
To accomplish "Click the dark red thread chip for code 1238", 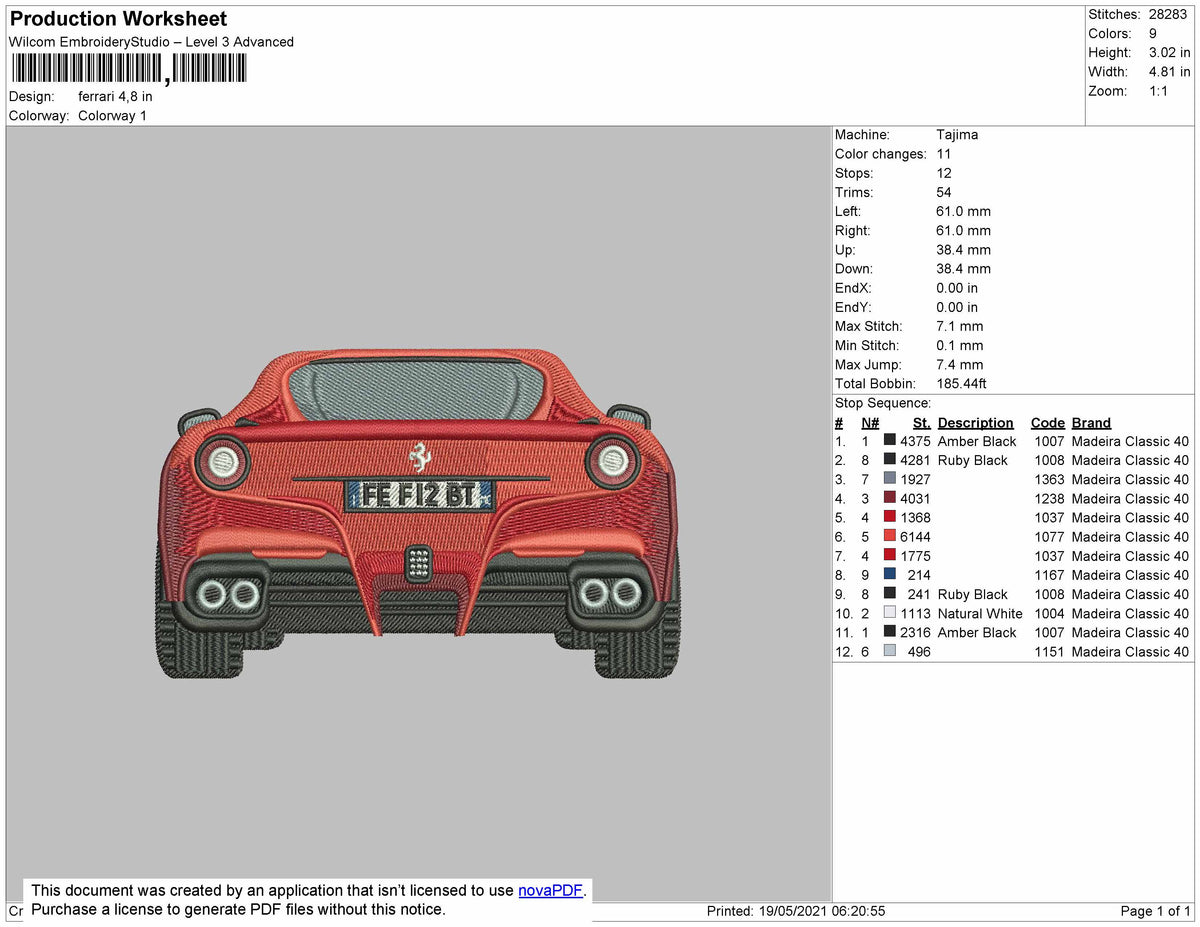I will pos(888,498).
